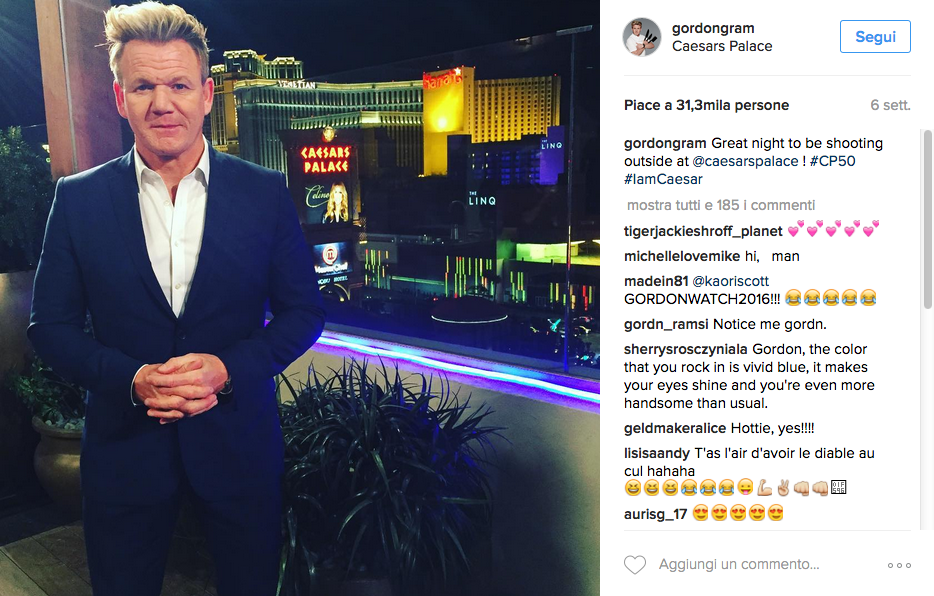Open the @caesarspalace mention link

[x=745, y=161]
